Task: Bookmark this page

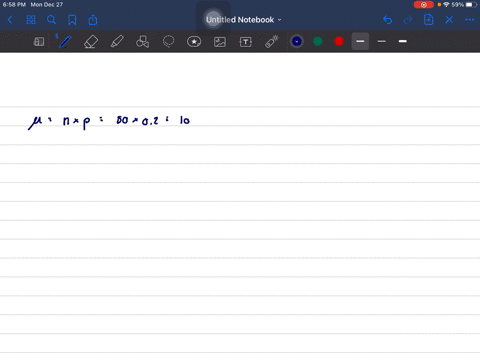Action: tap(72, 20)
